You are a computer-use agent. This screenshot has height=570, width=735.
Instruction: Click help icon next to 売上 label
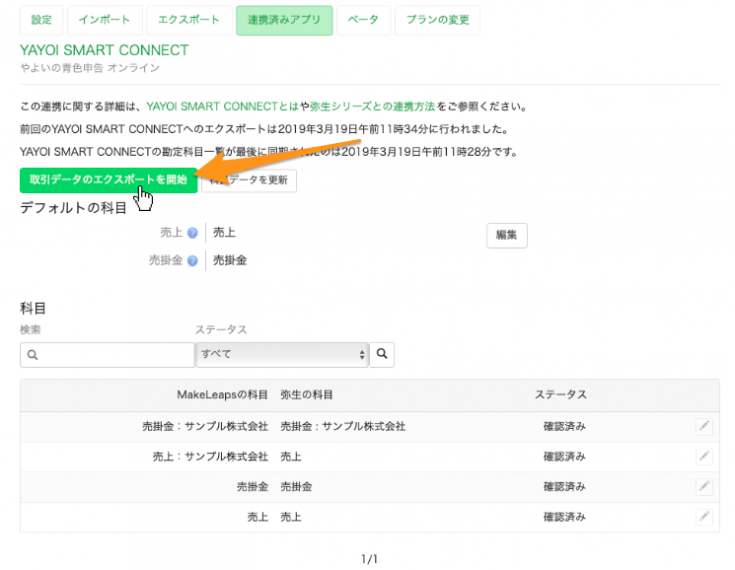point(192,233)
